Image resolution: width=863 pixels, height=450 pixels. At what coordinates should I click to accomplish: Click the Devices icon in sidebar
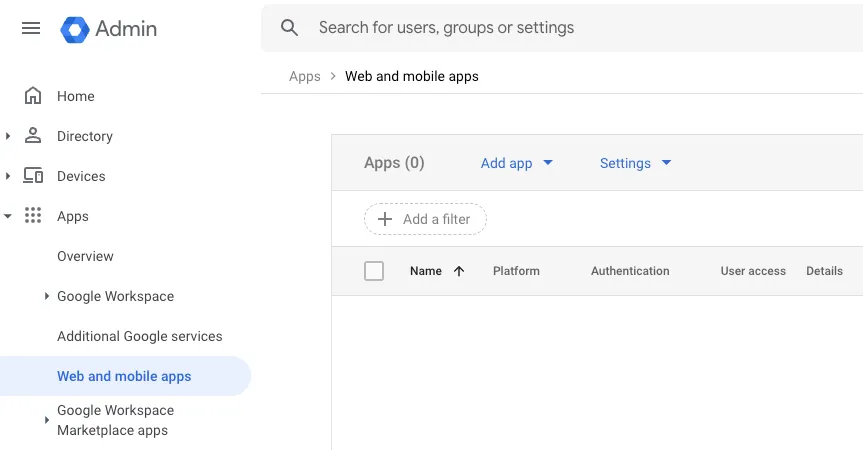(x=33, y=175)
